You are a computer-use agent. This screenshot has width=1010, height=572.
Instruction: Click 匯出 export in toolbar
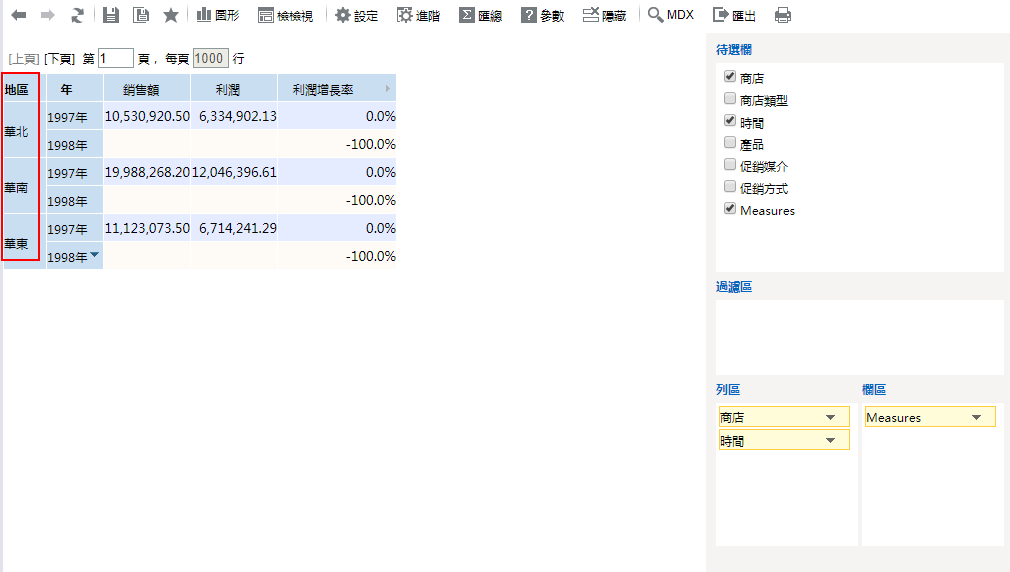click(734, 15)
